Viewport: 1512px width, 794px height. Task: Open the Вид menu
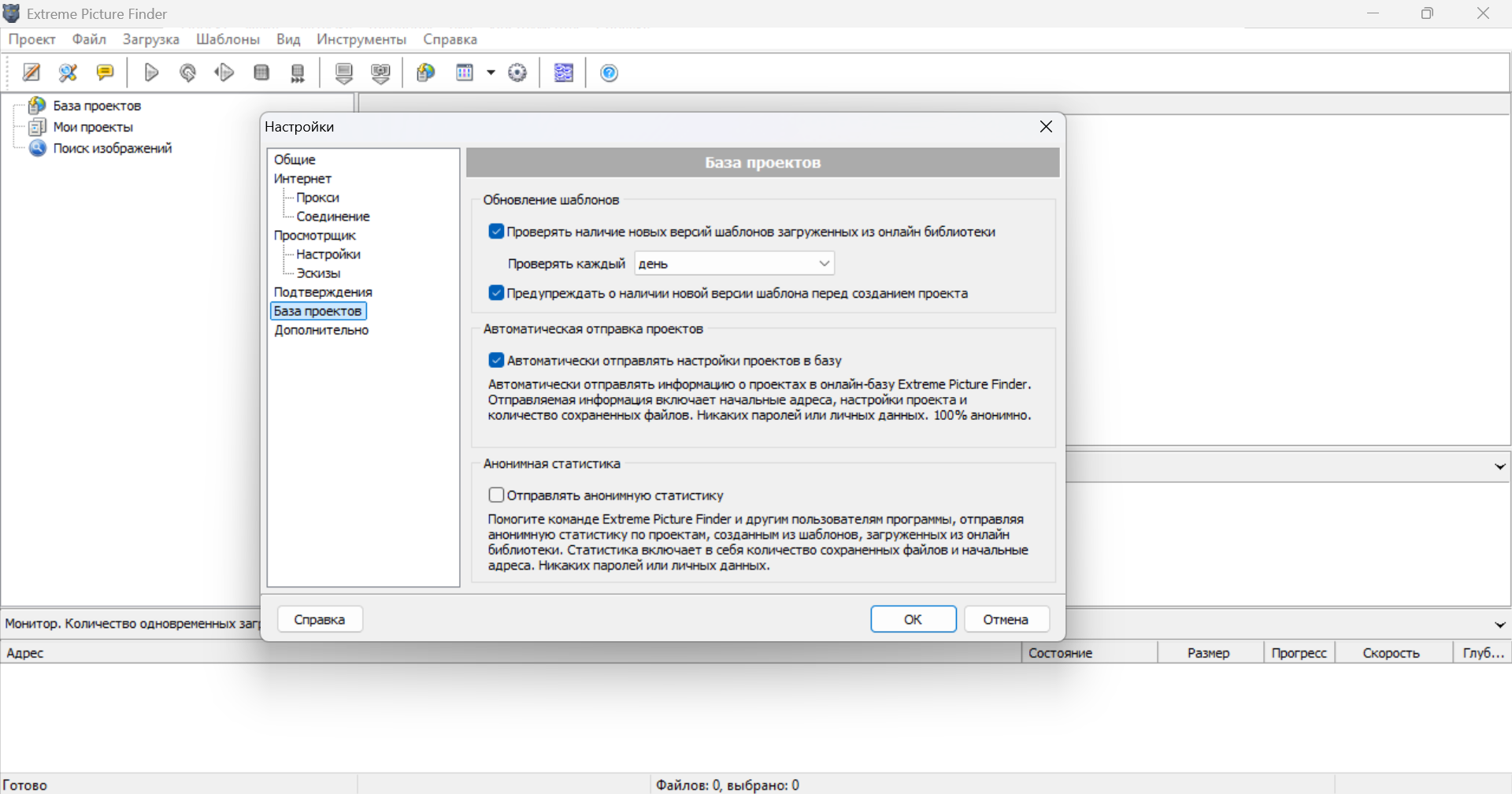(x=288, y=39)
